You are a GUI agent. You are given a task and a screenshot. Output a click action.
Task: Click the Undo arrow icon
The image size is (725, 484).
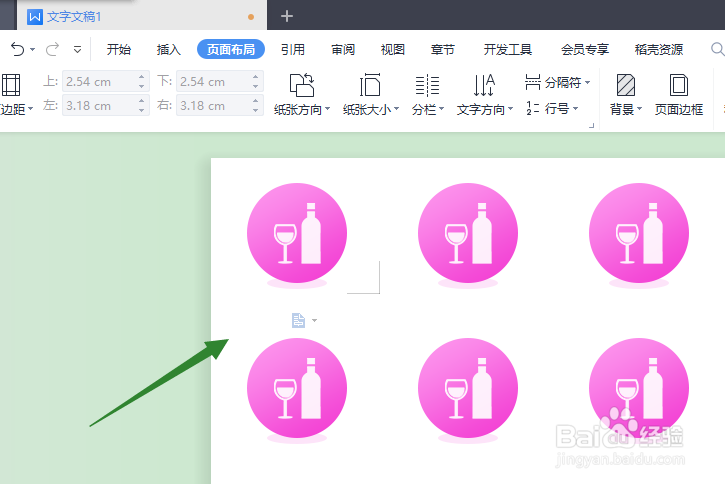click(x=17, y=49)
